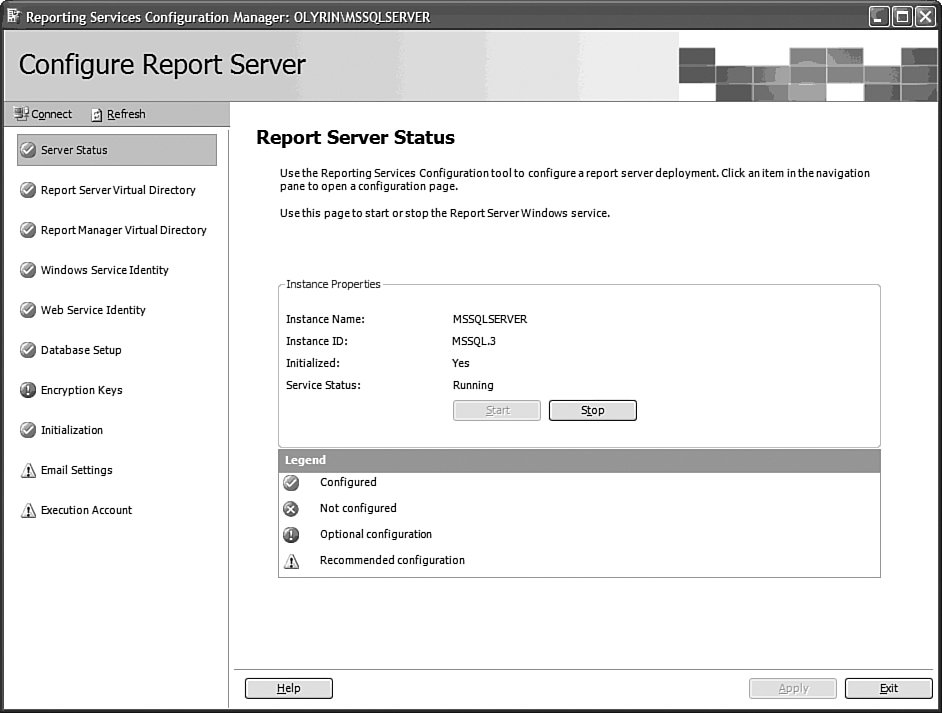
Task: Click the Optional configuration legend text
Action: 375,534
